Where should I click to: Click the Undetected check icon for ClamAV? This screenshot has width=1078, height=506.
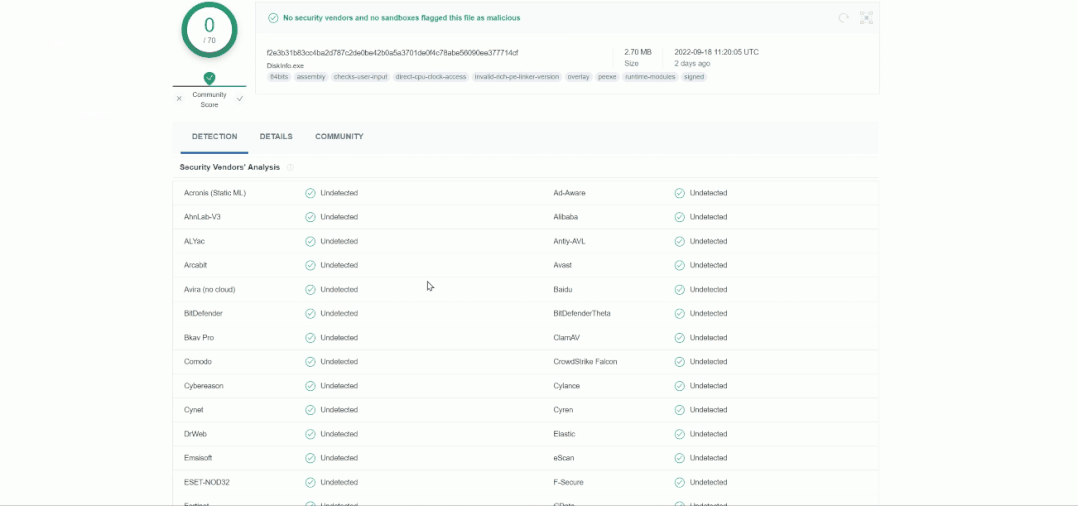[x=679, y=338]
